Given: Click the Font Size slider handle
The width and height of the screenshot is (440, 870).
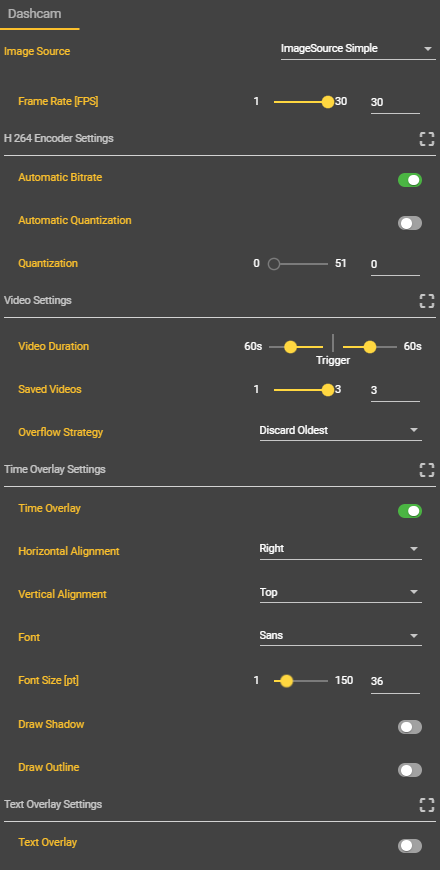Looking at the screenshot, I should point(286,681).
